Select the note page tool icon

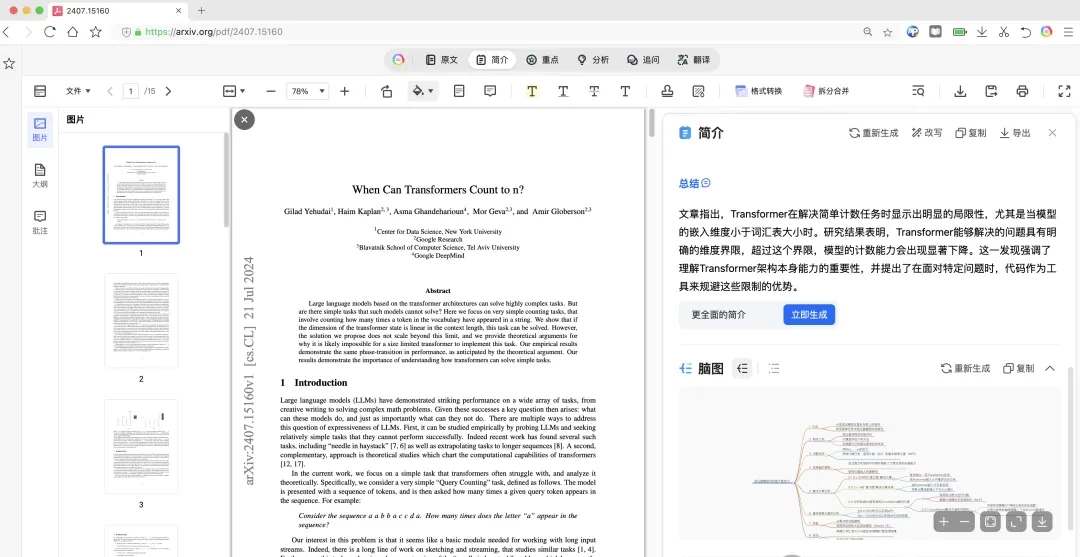click(459, 91)
